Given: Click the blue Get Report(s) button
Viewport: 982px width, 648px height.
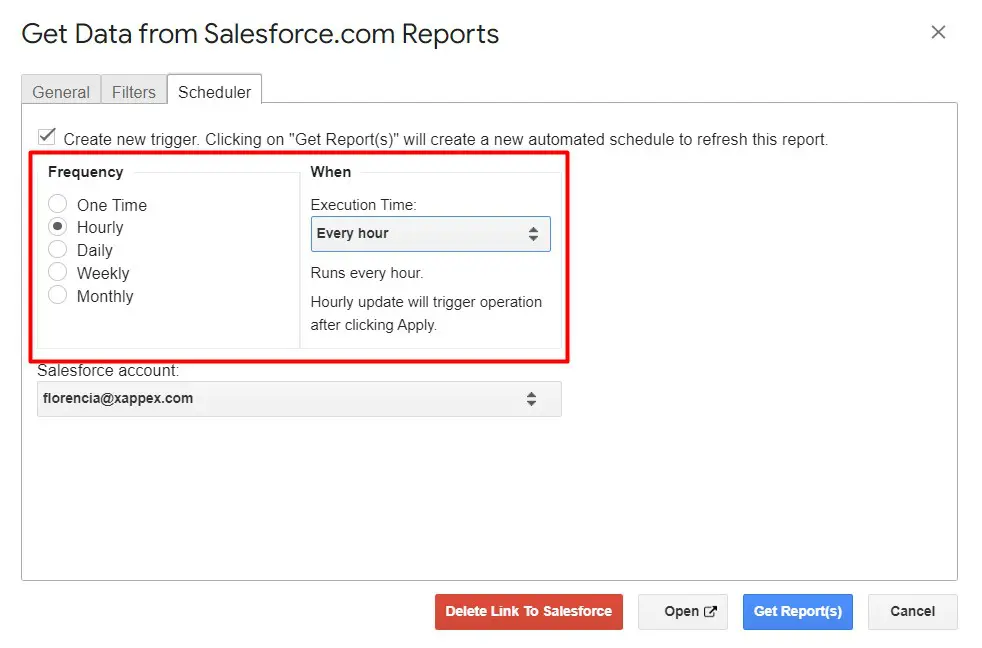Looking at the screenshot, I should pyautogui.click(x=797, y=612).
